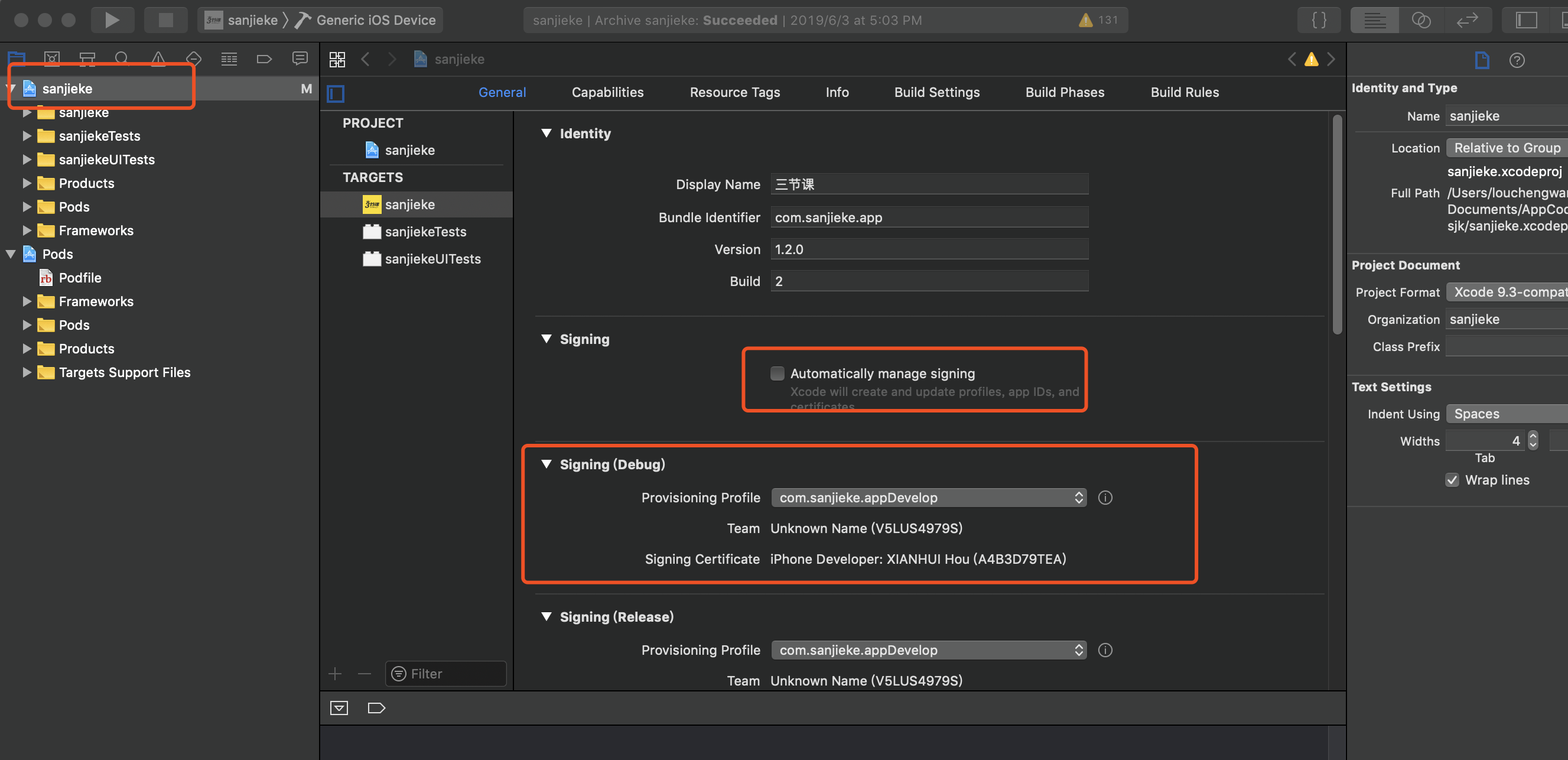
Task: Open Debug Provisioning Profile dropdown
Action: point(928,498)
